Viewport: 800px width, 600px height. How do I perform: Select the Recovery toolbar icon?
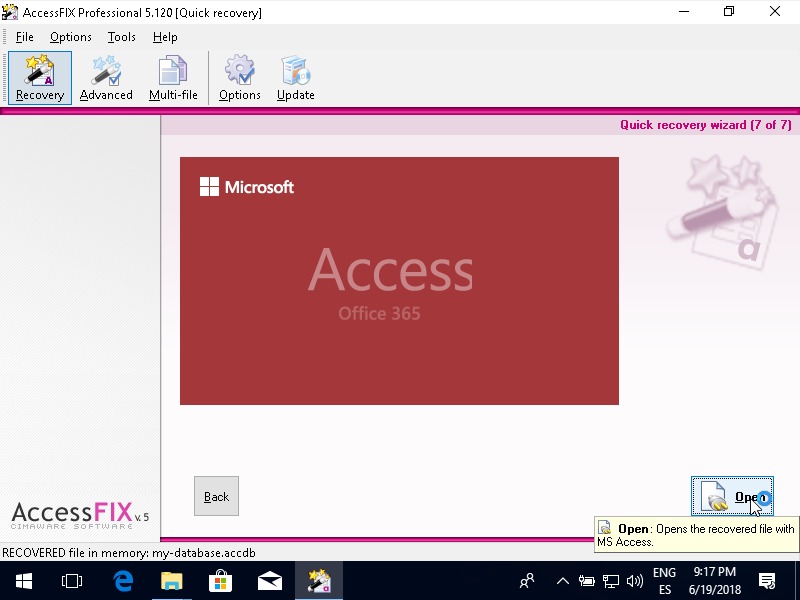pos(40,78)
